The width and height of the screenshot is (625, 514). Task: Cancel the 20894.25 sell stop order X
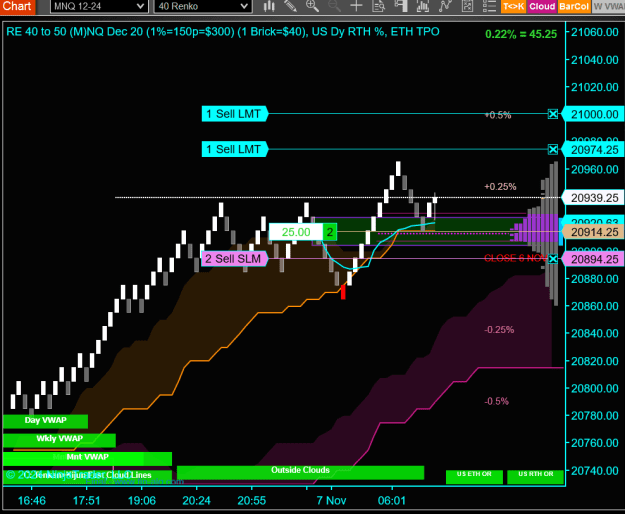coord(553,259)
